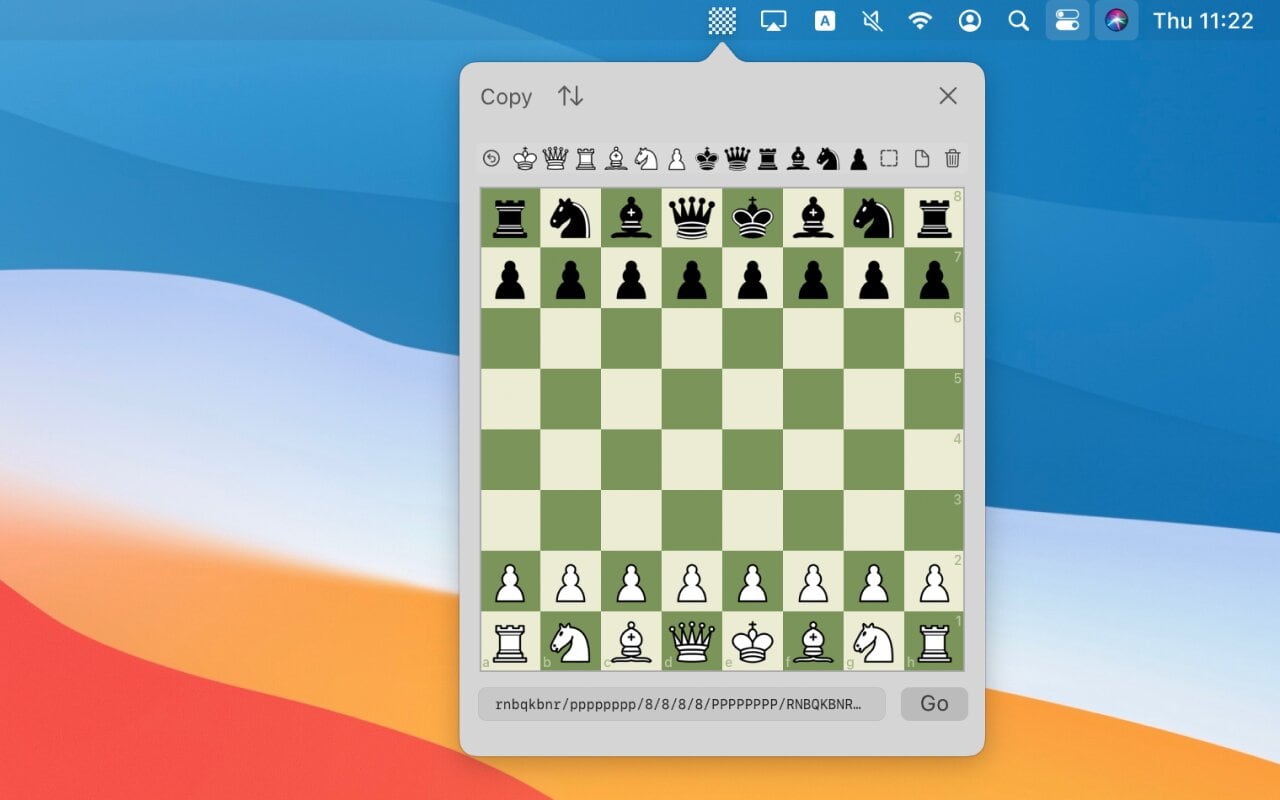Click the FEN text input field
Viewport: 1280px width, 800px height.
coord(681,704)
